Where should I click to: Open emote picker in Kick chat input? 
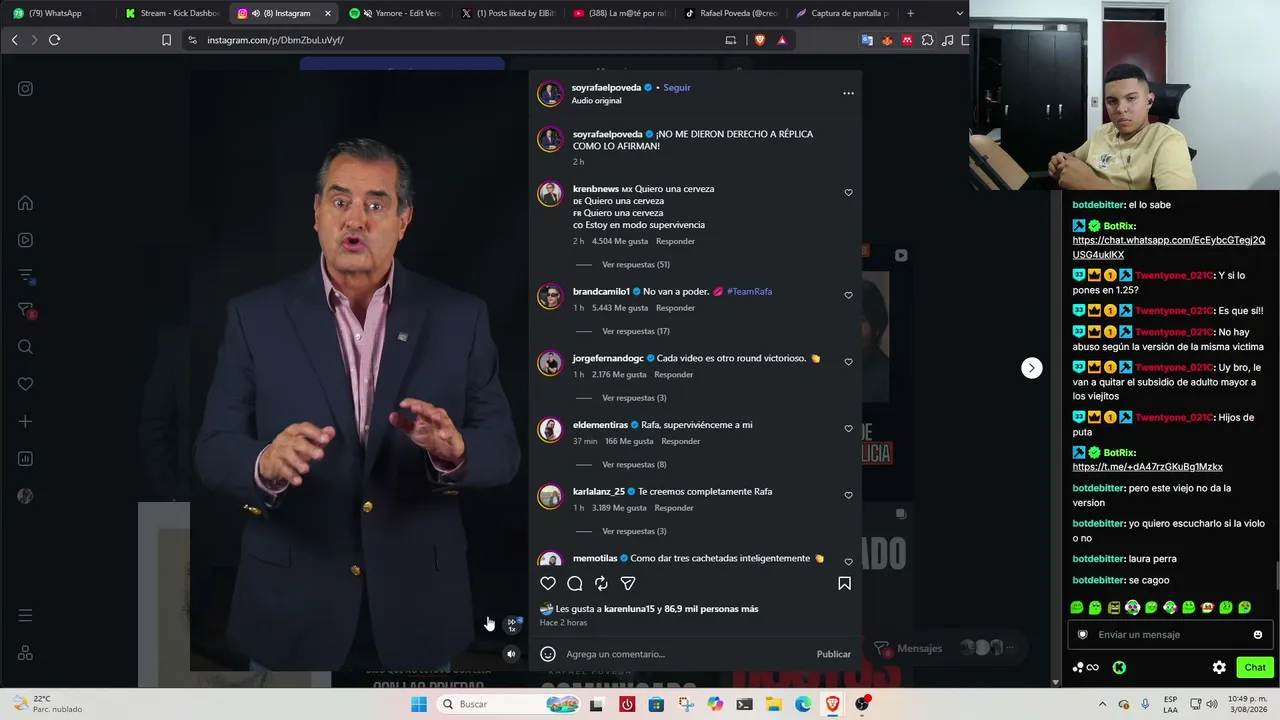coord(1257,634)
